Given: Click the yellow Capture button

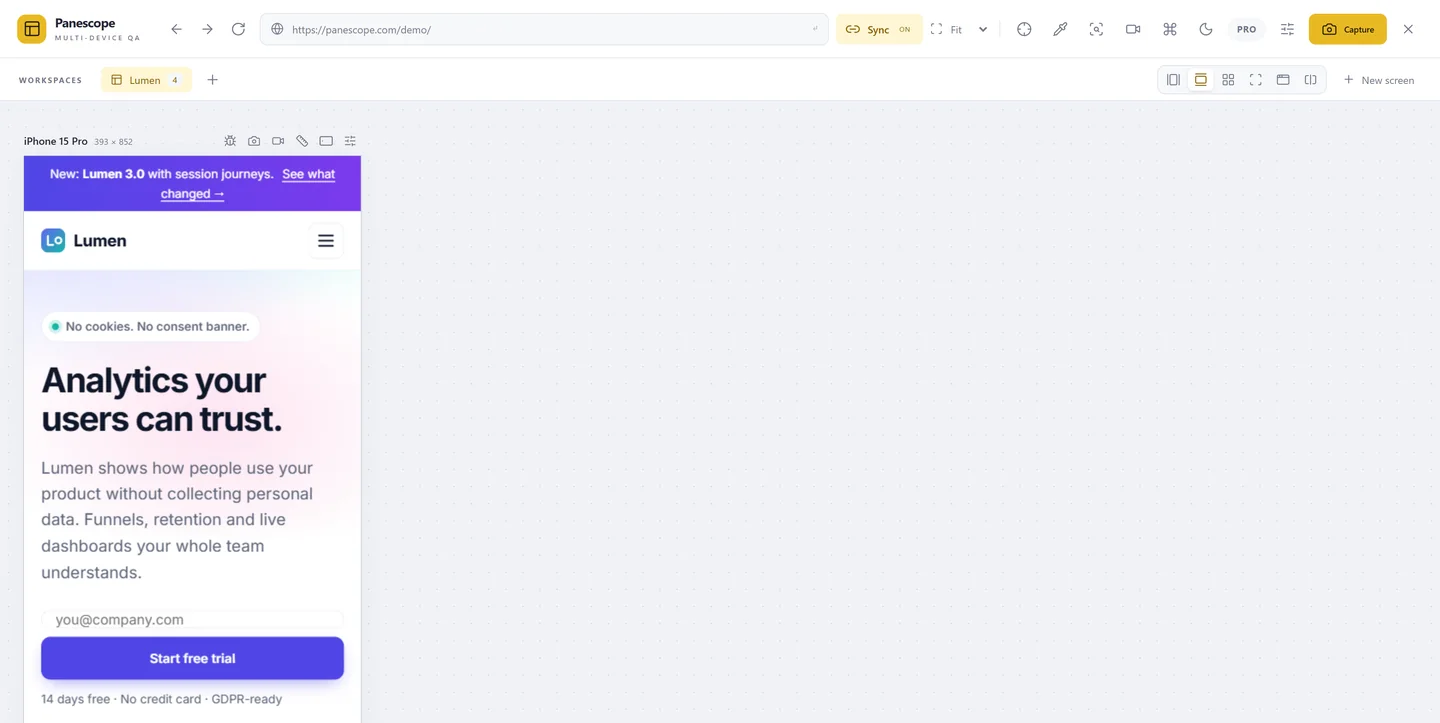Looking at the screenshot, I should click(1347, 29).
